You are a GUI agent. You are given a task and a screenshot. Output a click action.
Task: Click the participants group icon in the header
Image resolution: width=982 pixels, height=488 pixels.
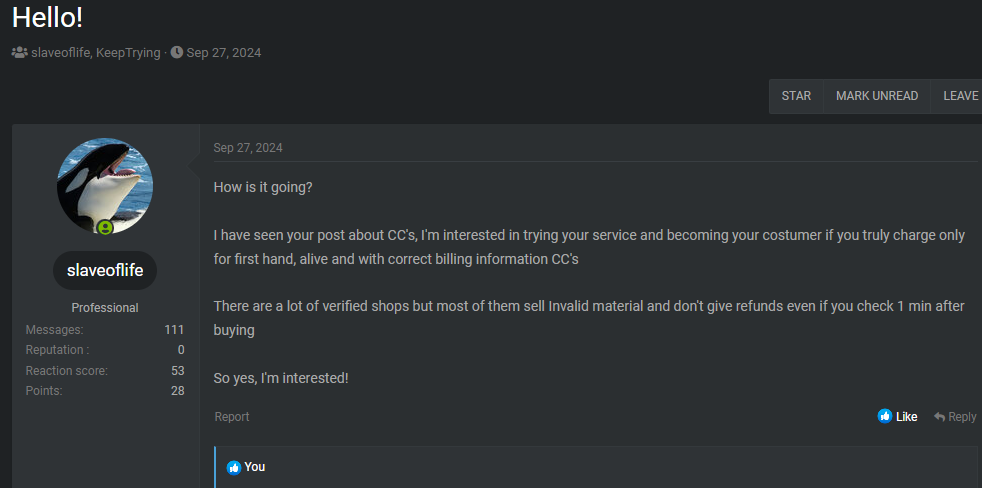point(19,52)
